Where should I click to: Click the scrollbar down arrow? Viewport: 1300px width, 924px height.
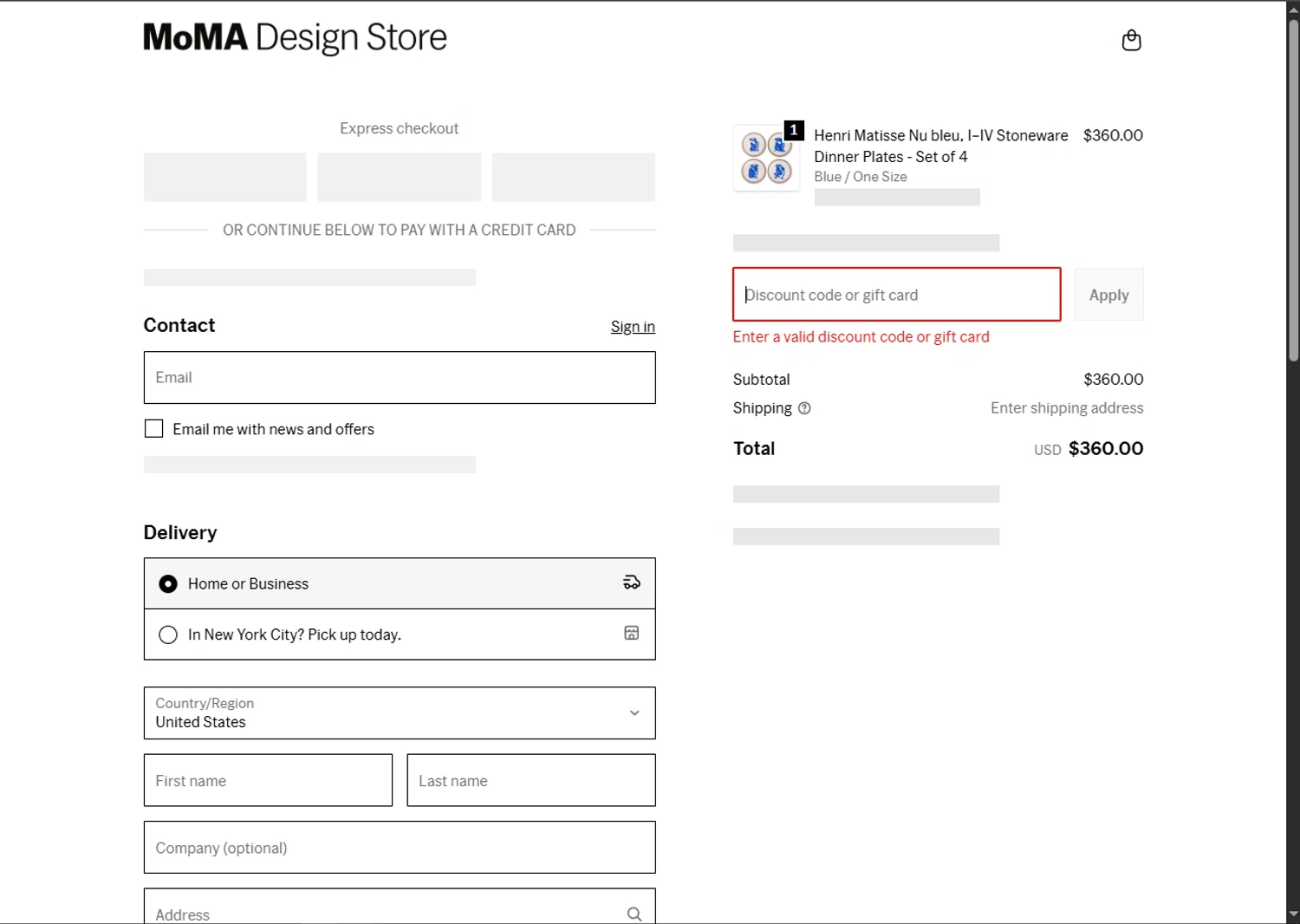(1293, 914)
